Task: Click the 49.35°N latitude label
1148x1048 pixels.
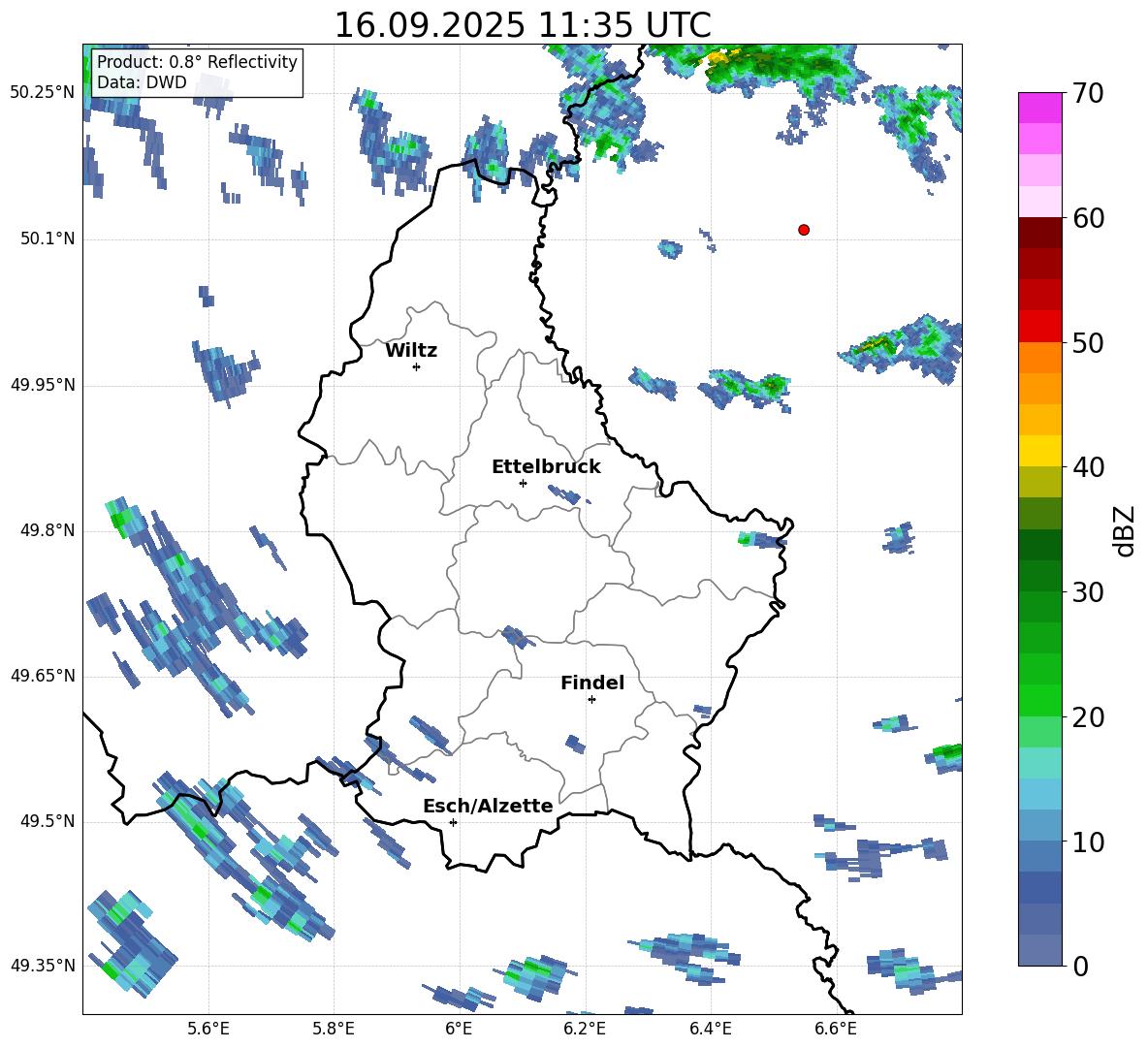Action: (x=43, y=966)
